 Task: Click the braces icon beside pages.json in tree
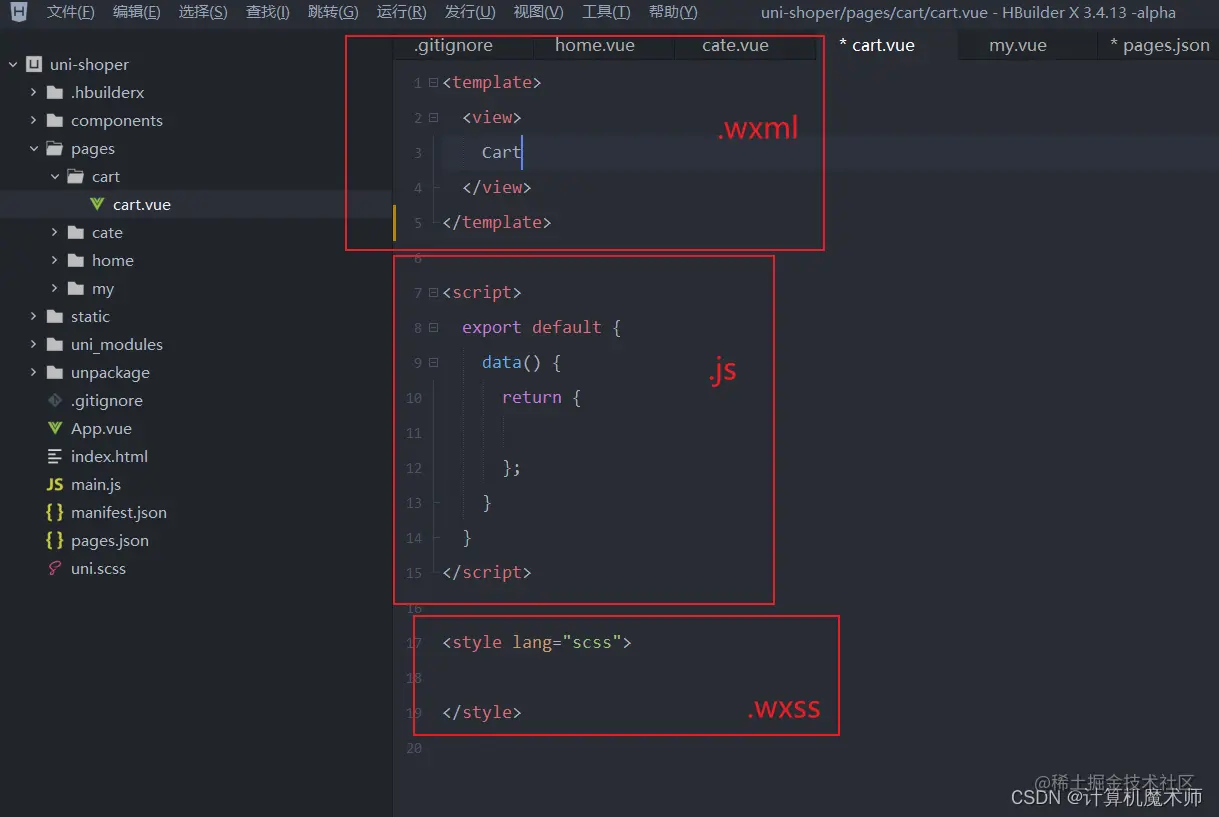[x=55, y=541]
